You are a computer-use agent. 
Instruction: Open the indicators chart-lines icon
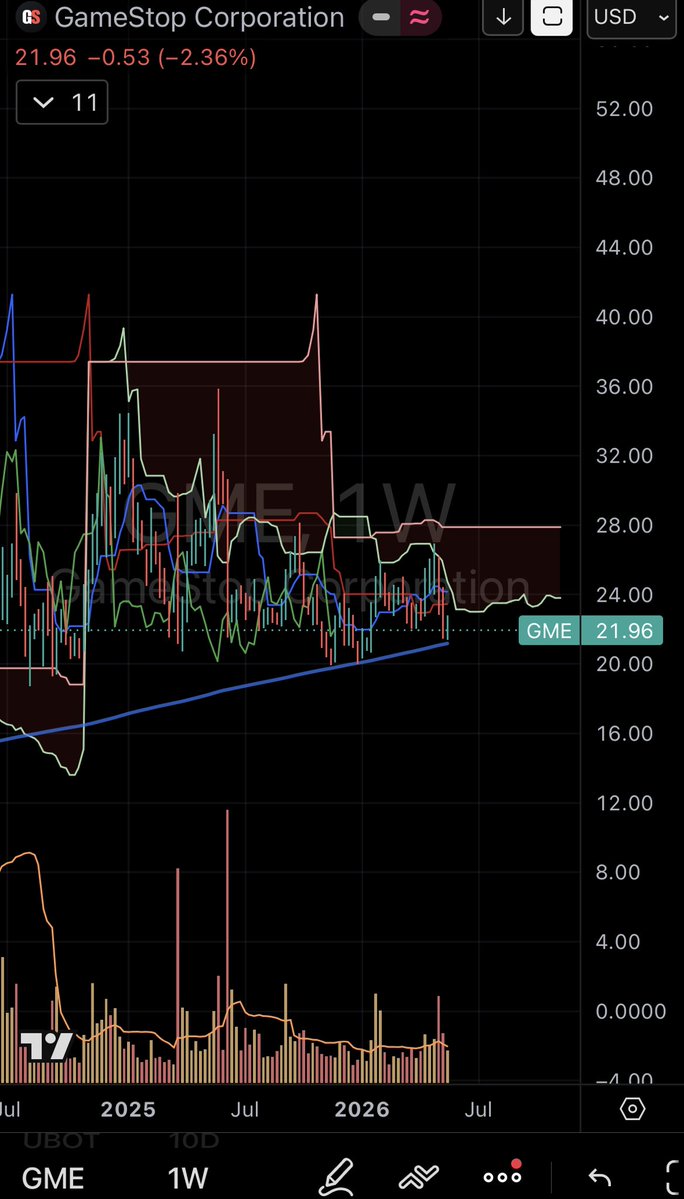[419, 1177]
